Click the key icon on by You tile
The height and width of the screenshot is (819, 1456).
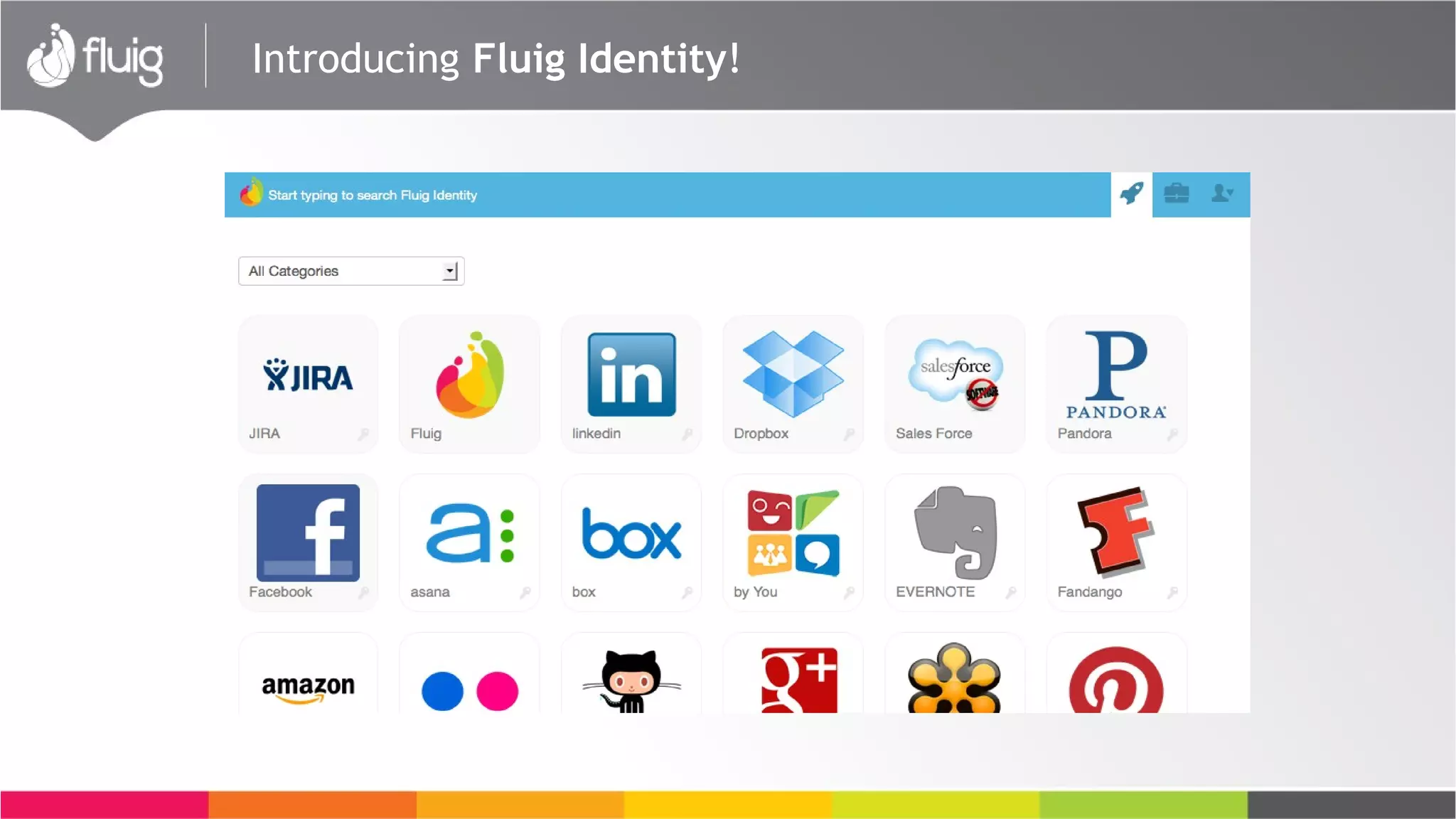[x=849, y=592]
